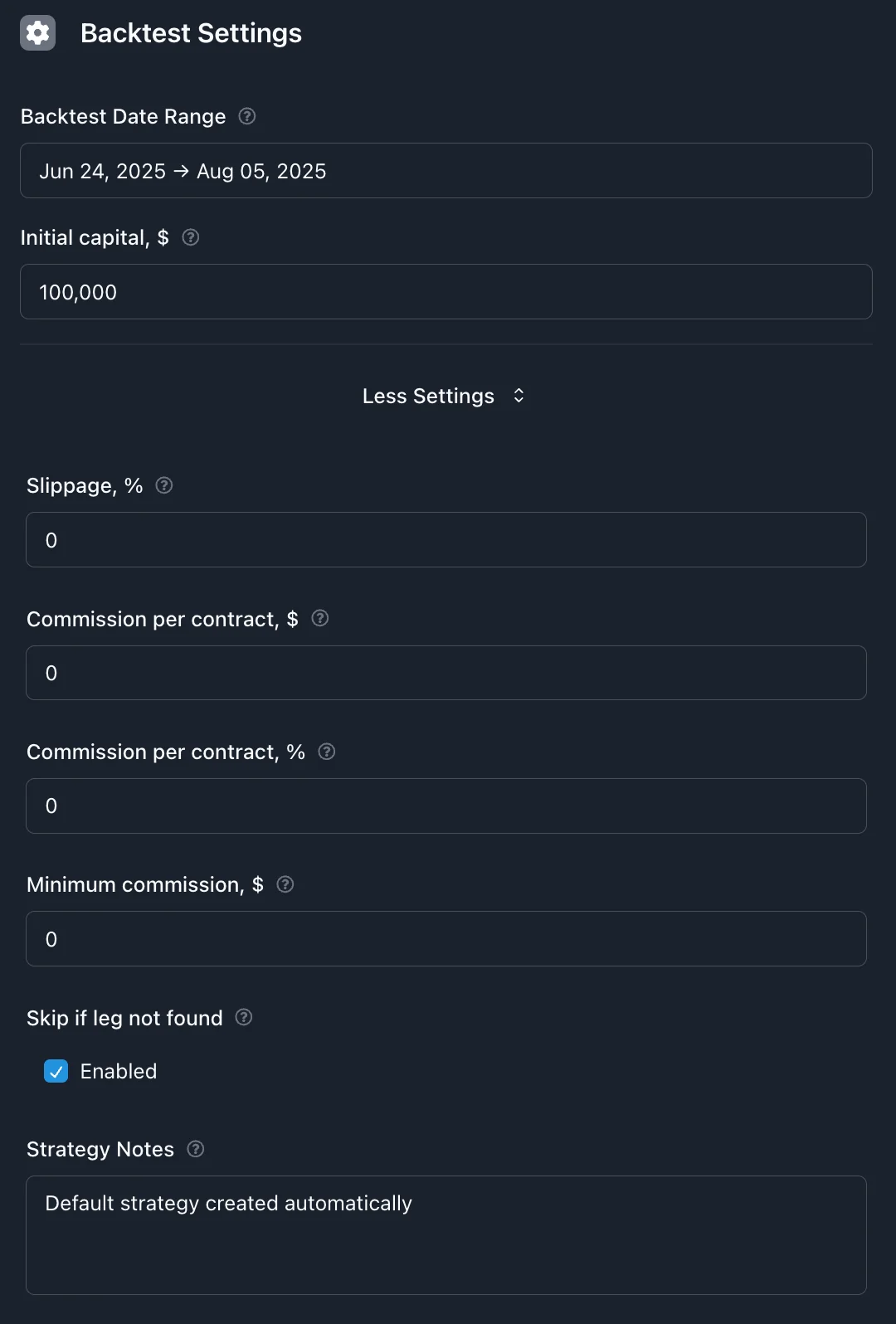Click the Strategy Notes help icon
Screen dimensions: 896x1324
click(x=196, y=1149)
